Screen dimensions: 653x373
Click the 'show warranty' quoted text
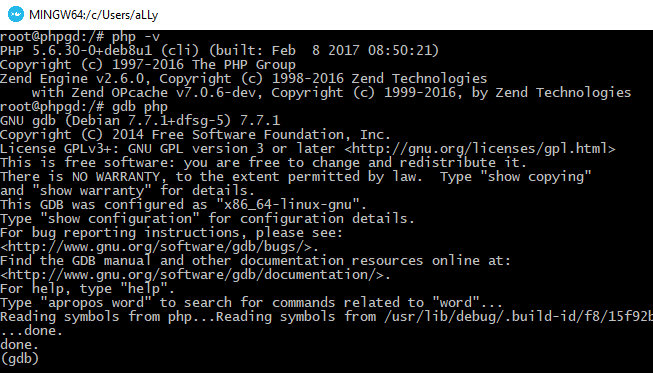[x=92, y=191]
